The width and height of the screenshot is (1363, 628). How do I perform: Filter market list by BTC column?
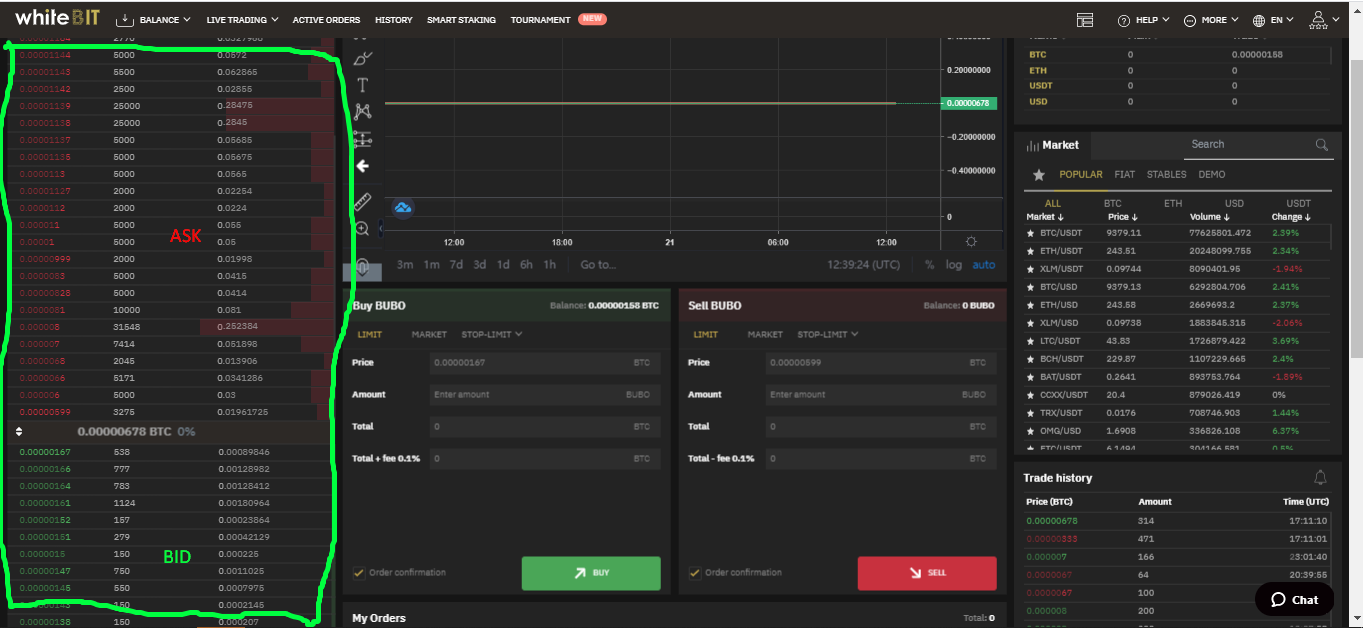pyautogui.click(x=1112, y=203)
